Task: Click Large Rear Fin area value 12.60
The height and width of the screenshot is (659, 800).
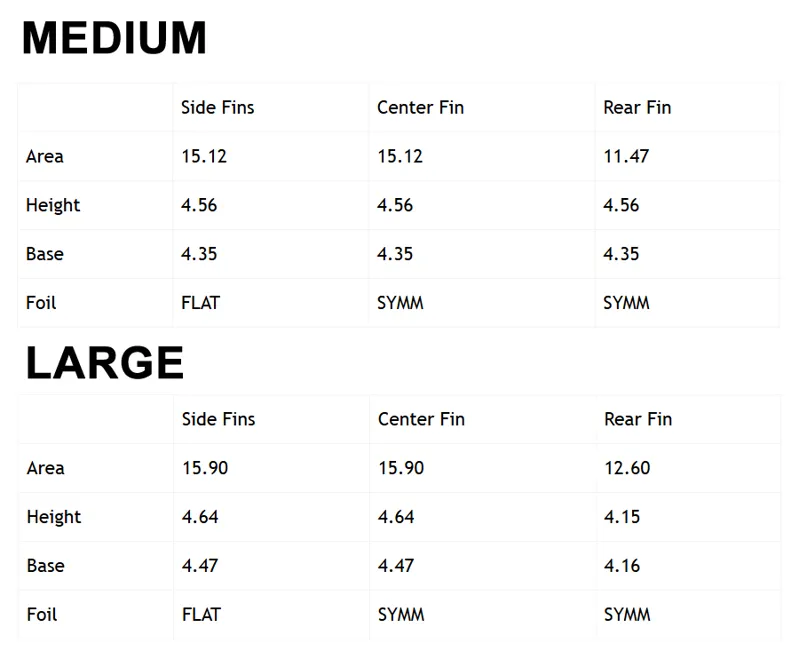Action: pyautogui.click(x=627, y=468)
